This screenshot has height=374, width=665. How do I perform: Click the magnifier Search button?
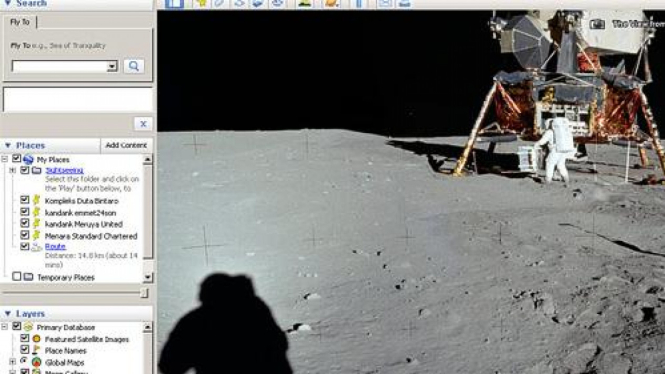click(134, 66)
